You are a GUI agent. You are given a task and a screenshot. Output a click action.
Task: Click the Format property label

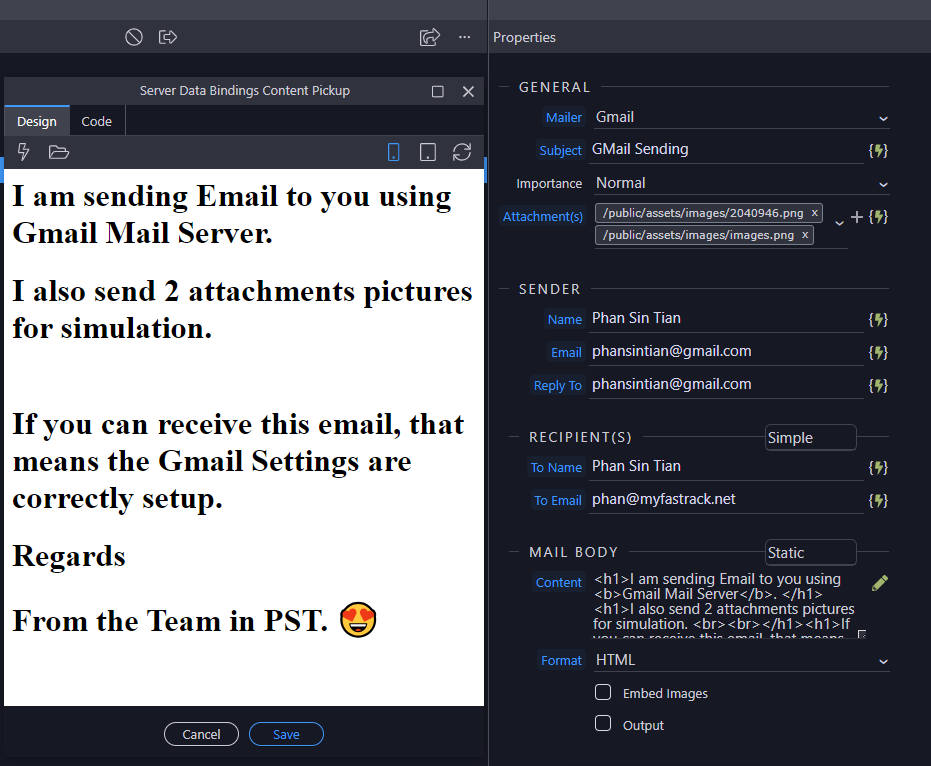561,660
